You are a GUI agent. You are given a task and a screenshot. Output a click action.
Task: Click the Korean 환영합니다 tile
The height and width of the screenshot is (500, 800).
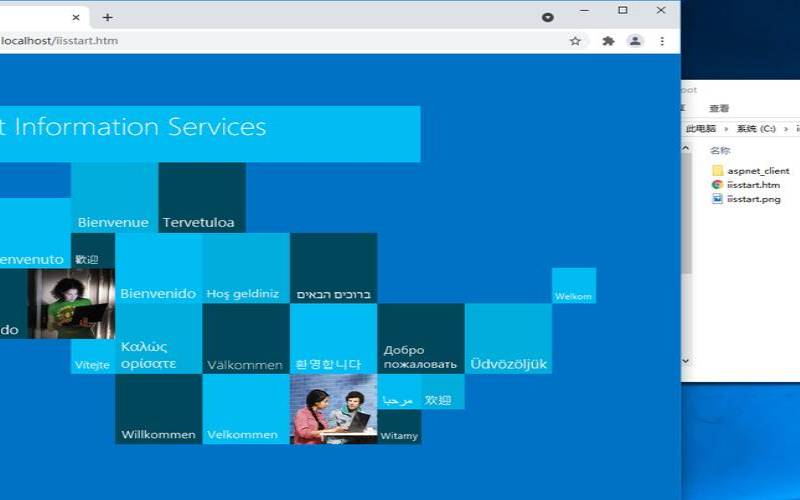point(334,339)
